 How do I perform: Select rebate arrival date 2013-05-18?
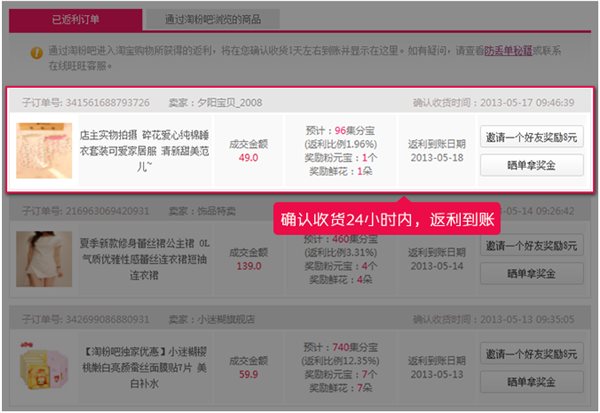(x=437, y=158)
